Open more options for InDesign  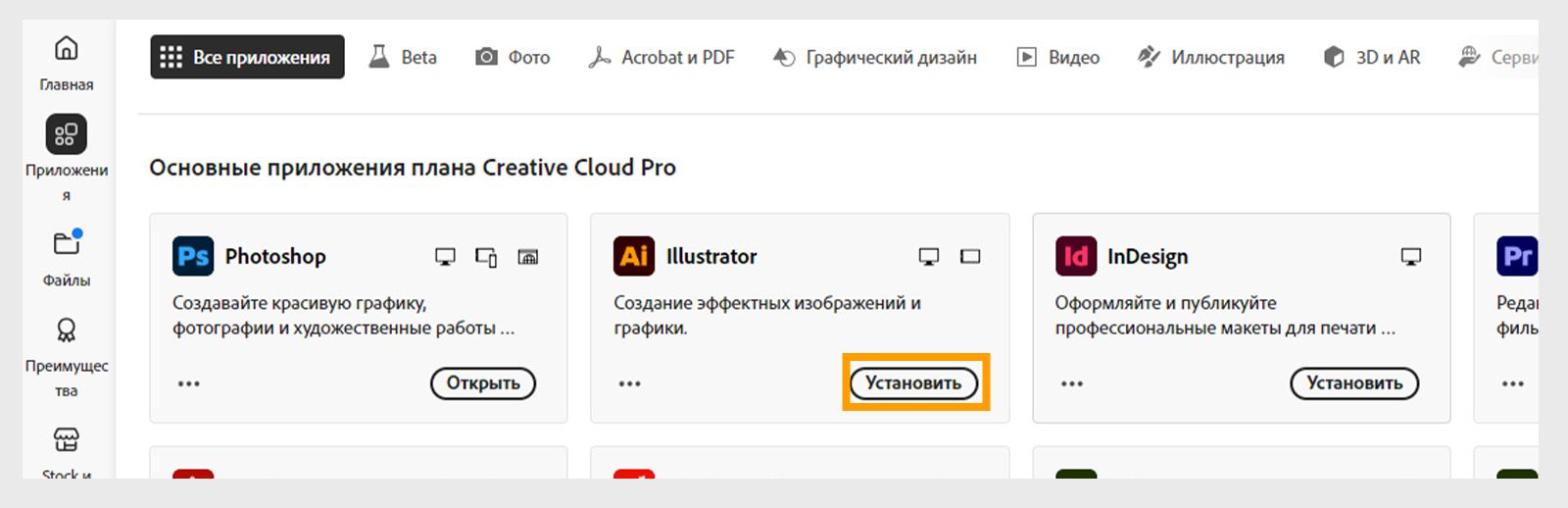(1072, 383)
